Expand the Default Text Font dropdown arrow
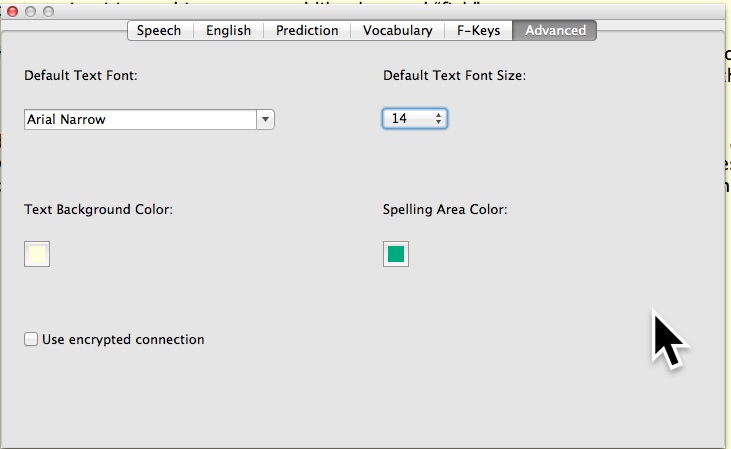 (265, 120)
